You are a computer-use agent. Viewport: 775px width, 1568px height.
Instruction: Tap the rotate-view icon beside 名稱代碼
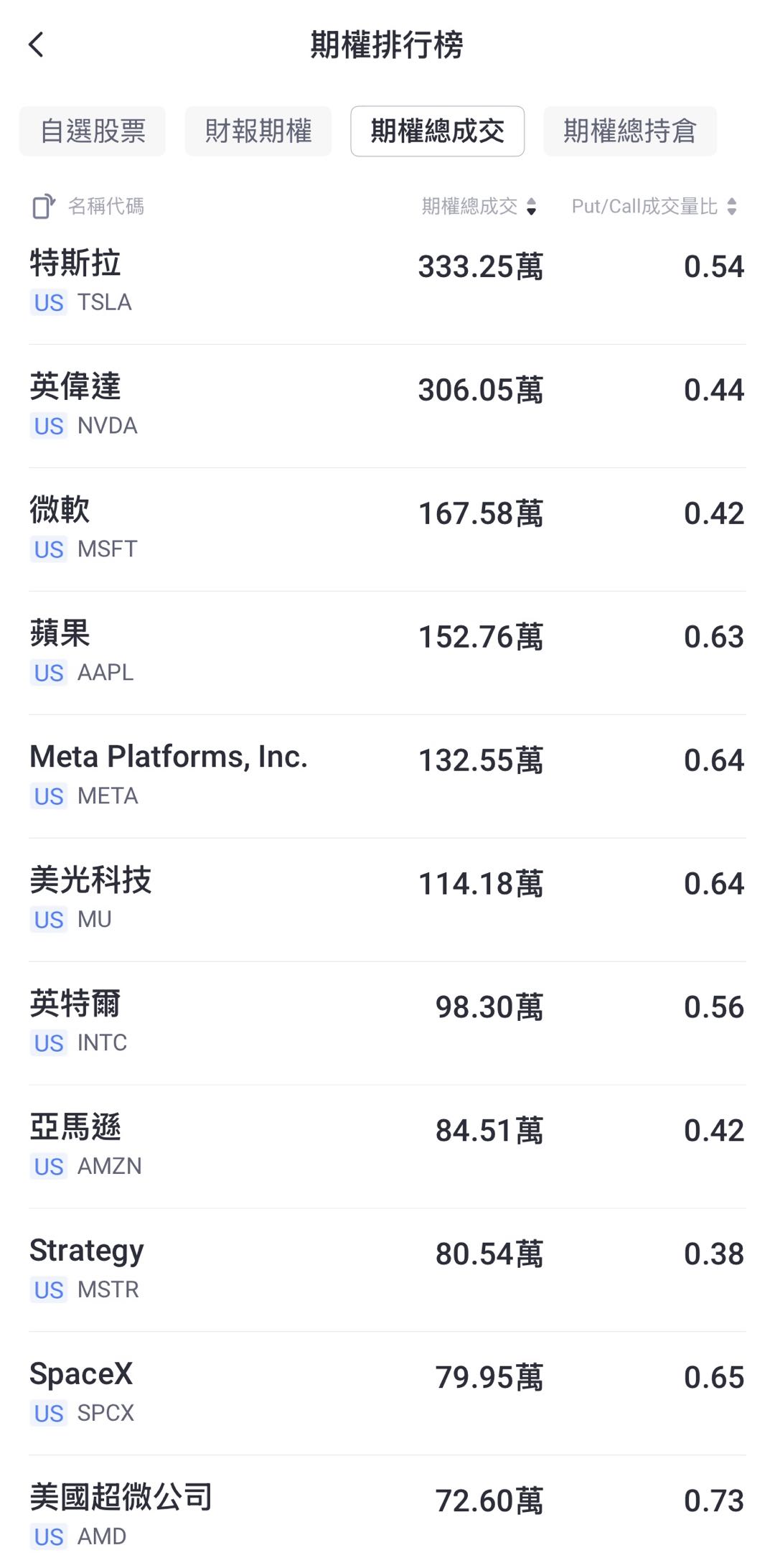point(44,207)
